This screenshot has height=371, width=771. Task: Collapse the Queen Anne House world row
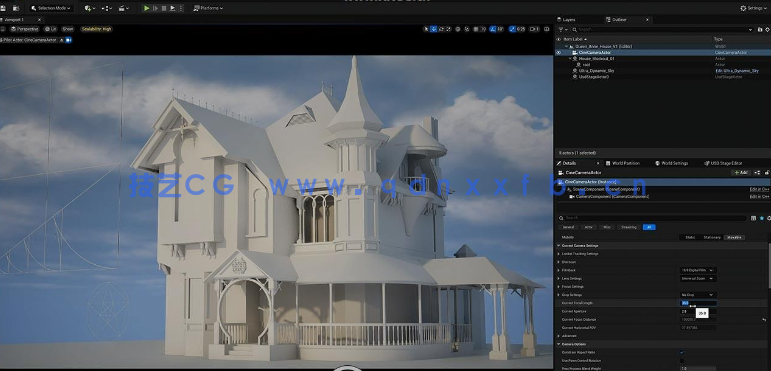click(x=566, y=46)
